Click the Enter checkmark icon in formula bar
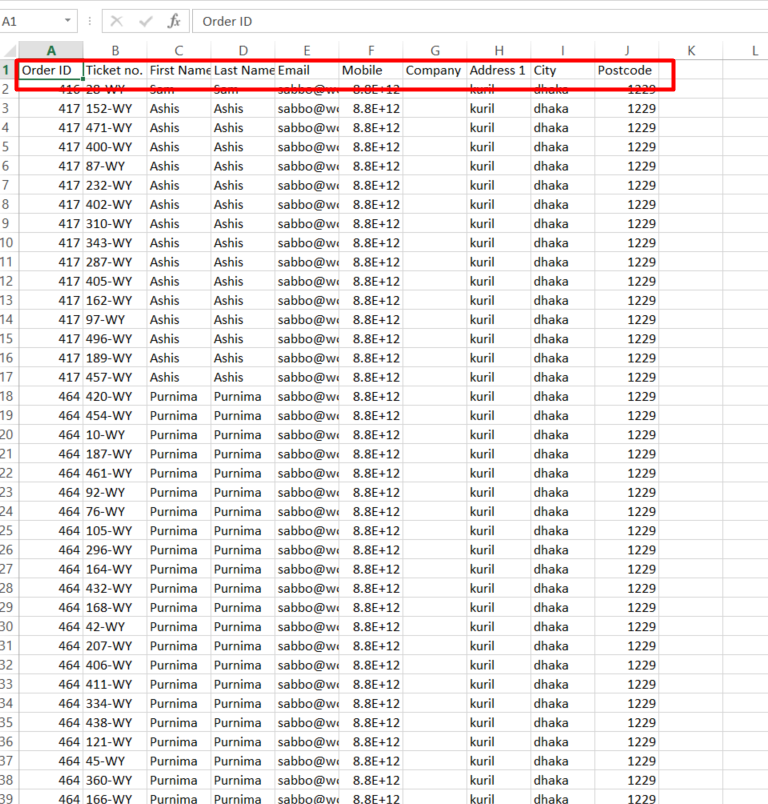This screenshot has width=768, height=804. (146, 21)
